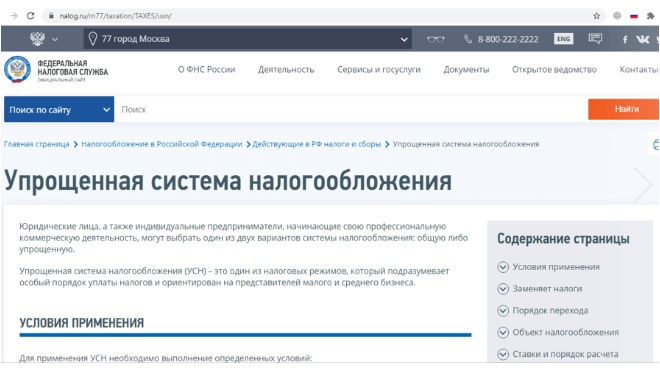The height and width of the screenshot is (371, 660).
Task: Jump to the 'Заменяет налоги' section
Action: click(x=547, y=289)
